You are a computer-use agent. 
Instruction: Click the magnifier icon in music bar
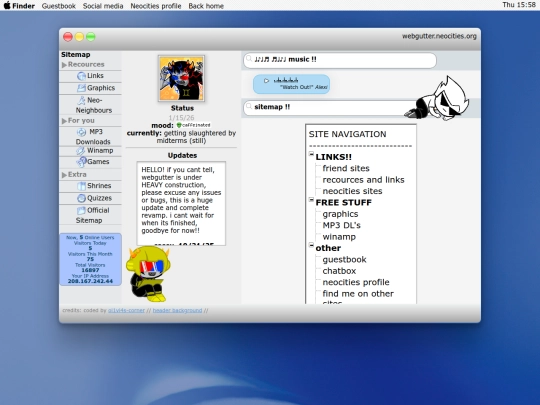(249, 59)
